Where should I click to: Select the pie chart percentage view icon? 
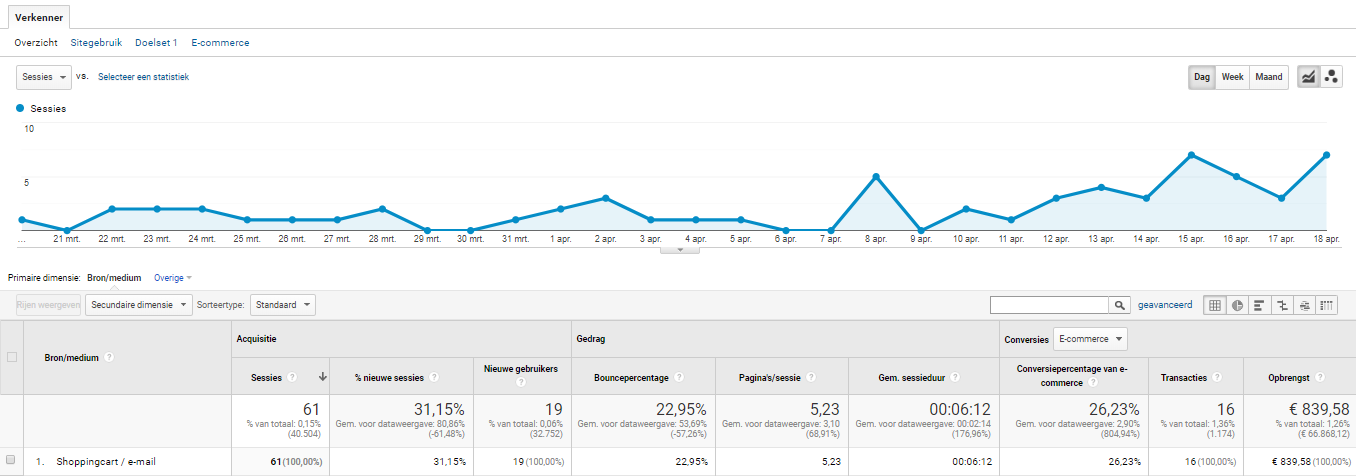pyautogui.click(x=1237, y=305)
